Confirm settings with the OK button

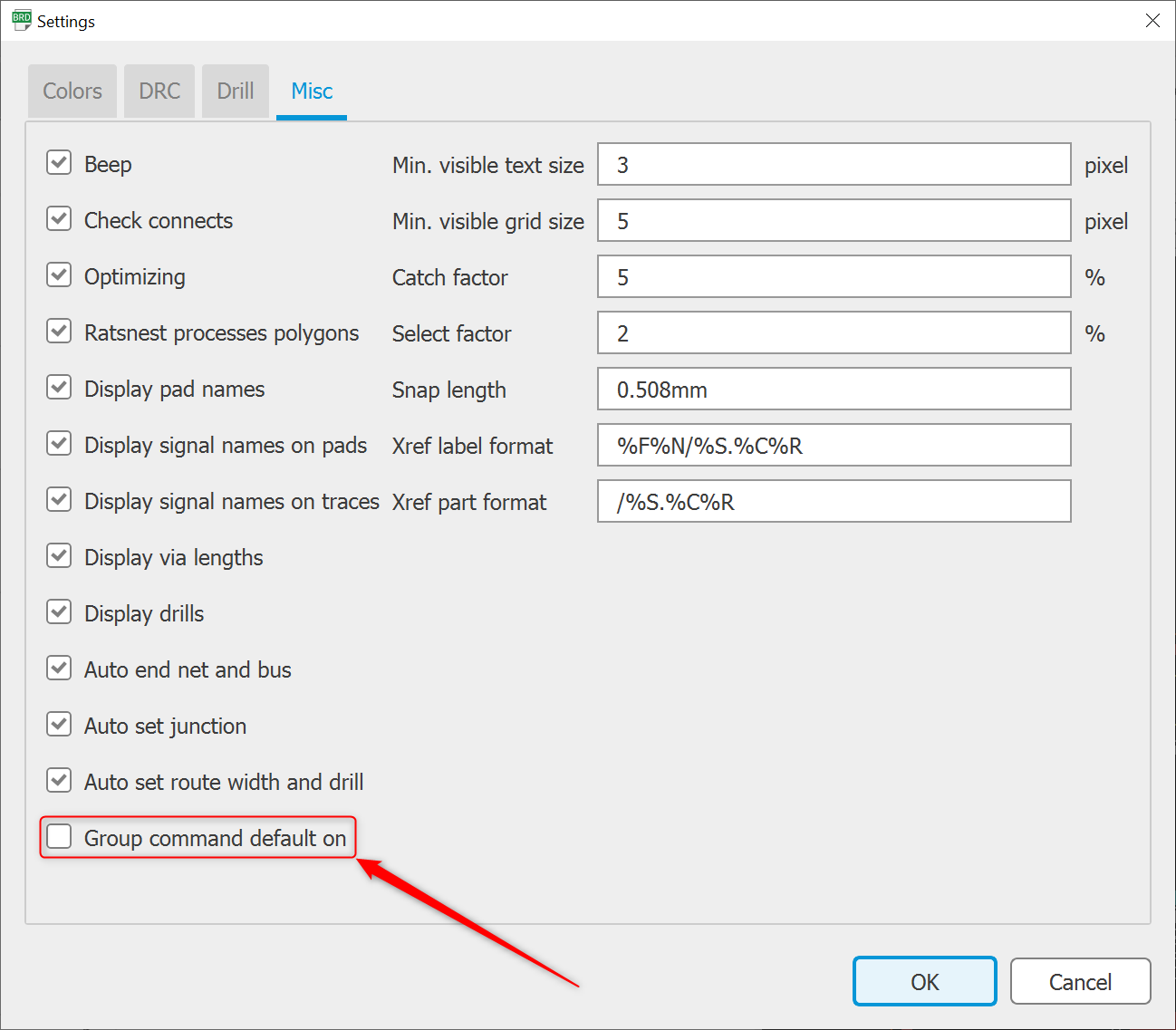(924, 981)
